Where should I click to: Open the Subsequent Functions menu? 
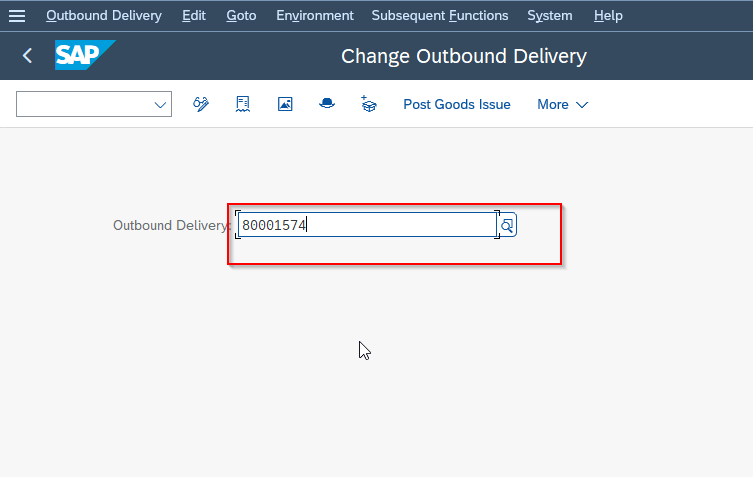click(439, 16)
